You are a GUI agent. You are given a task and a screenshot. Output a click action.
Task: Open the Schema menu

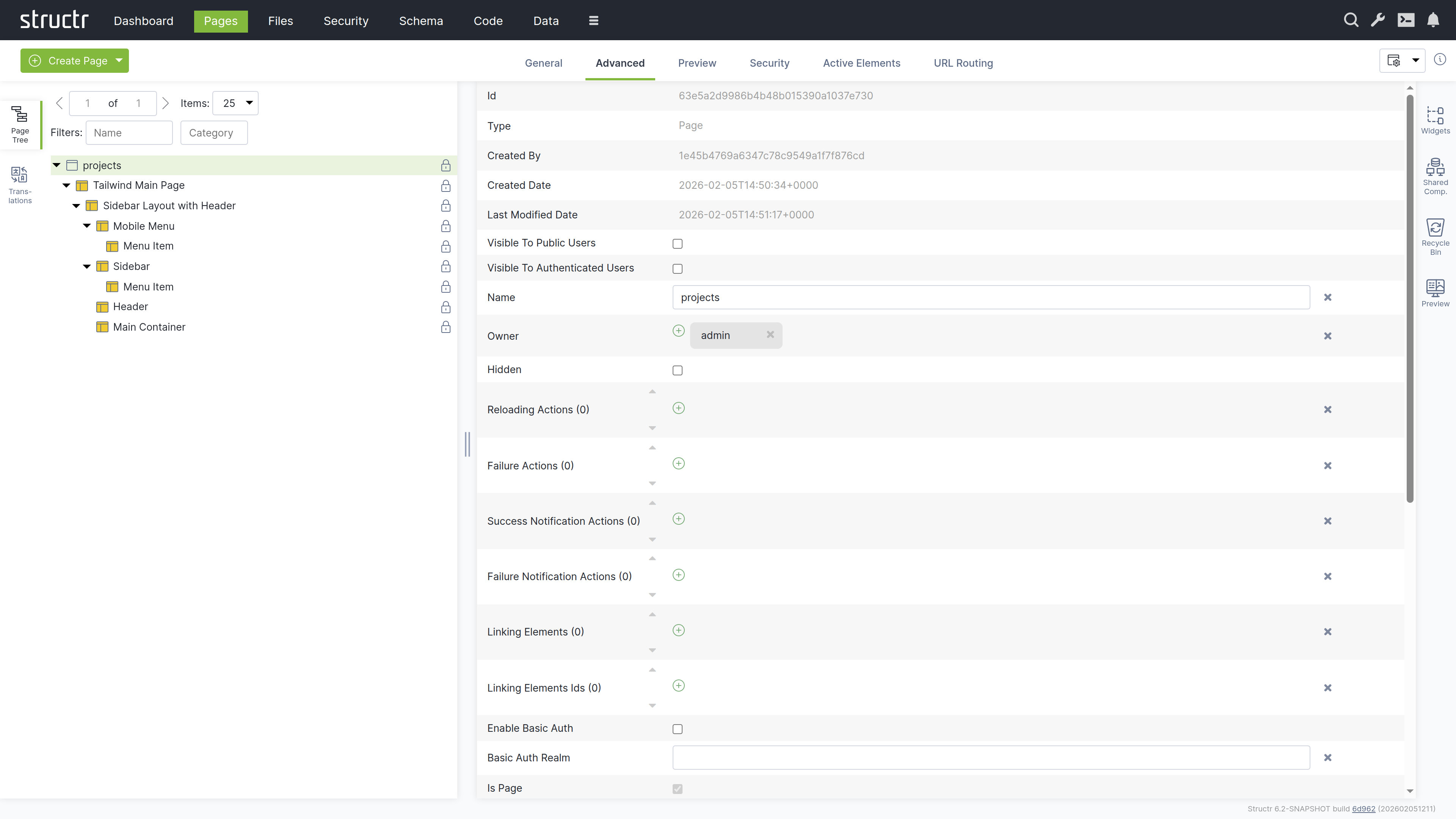(x=420, y=21)
